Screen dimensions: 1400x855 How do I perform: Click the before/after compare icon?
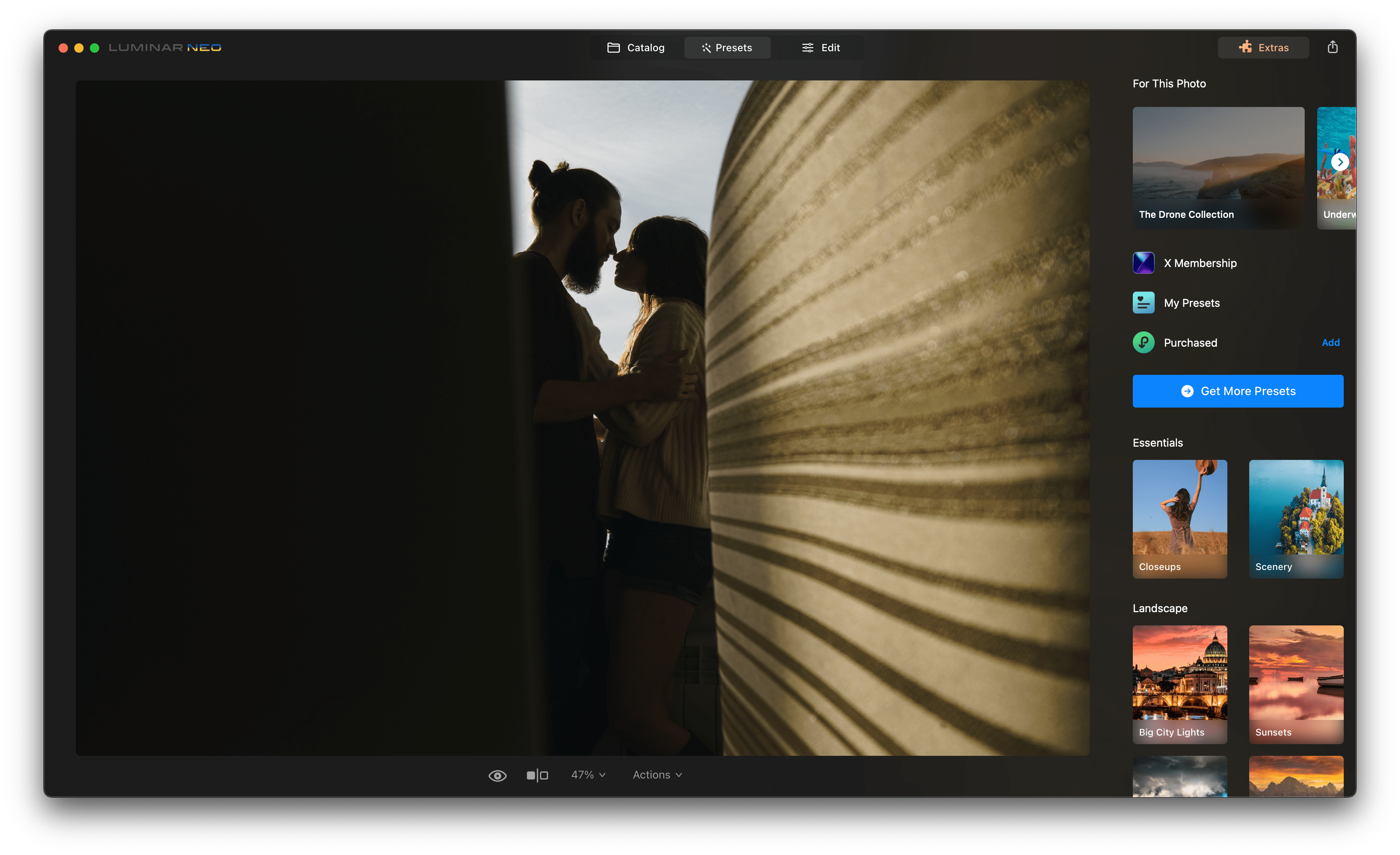pos(537,775)
